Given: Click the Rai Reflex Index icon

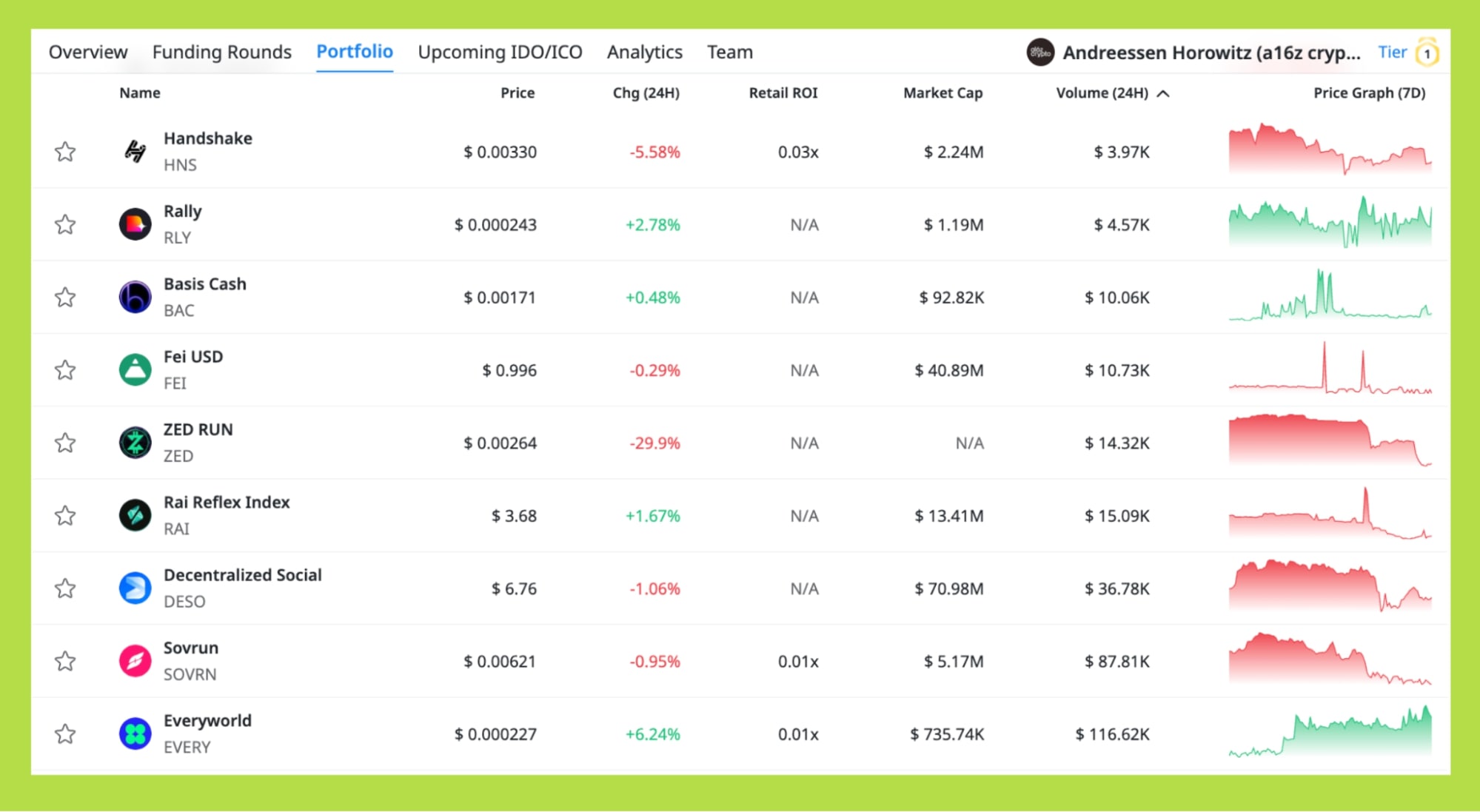Looking at the screenshot, I should pyautogui.click(x=135, y=515).
